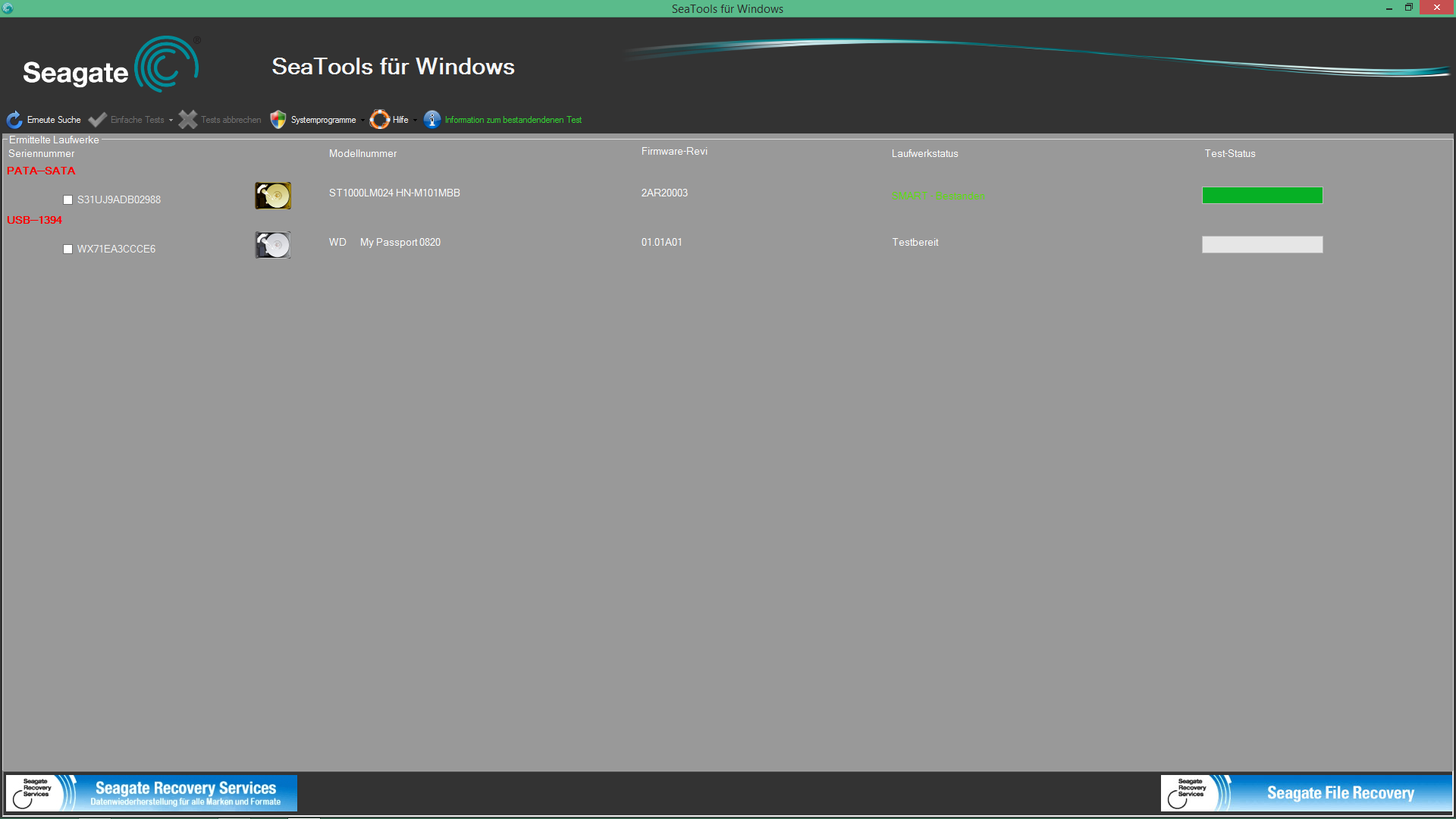Click the Einfache Tests checkmark icon

pos(97,120)
